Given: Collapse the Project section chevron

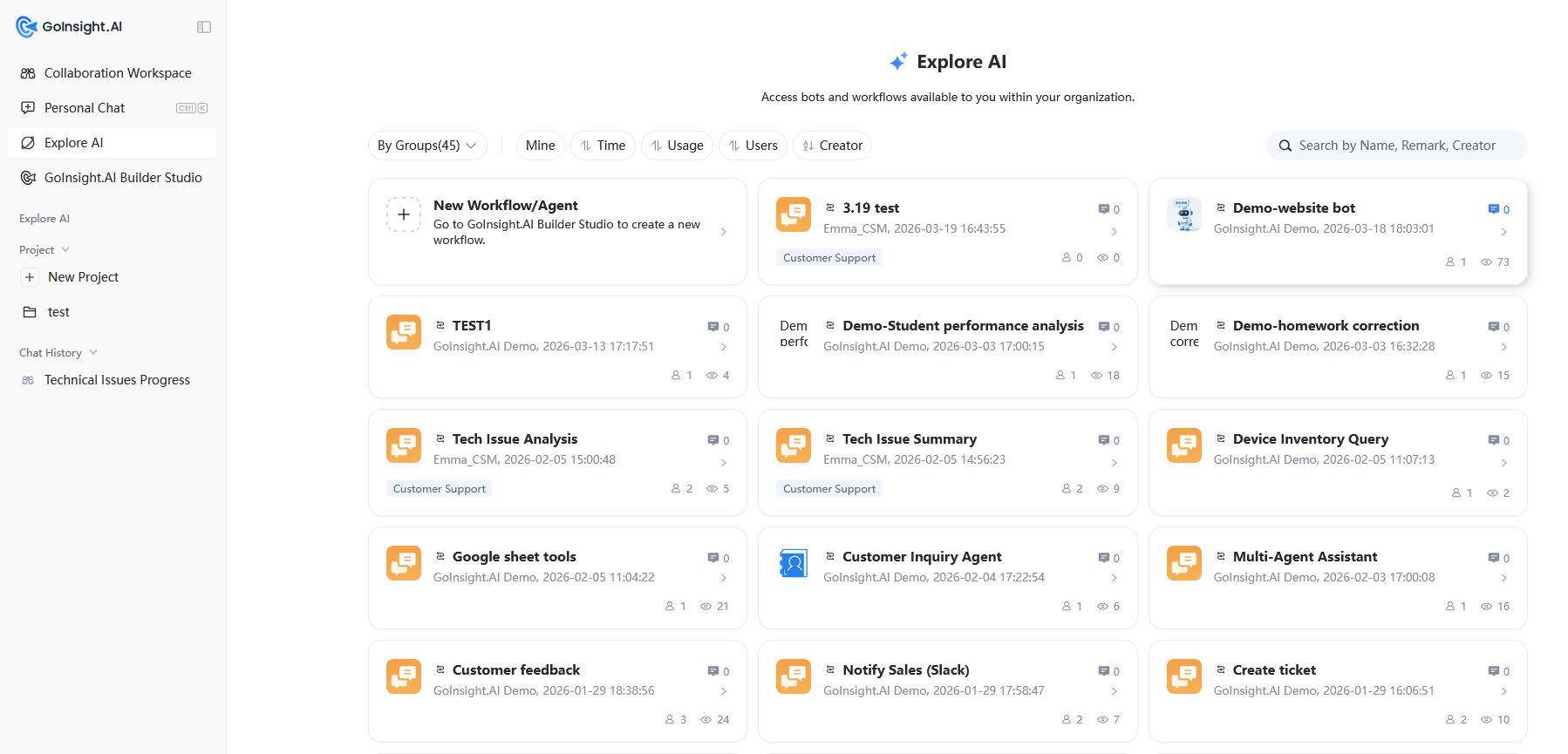Looking at the screenshot, I should (x=65, y=249).
